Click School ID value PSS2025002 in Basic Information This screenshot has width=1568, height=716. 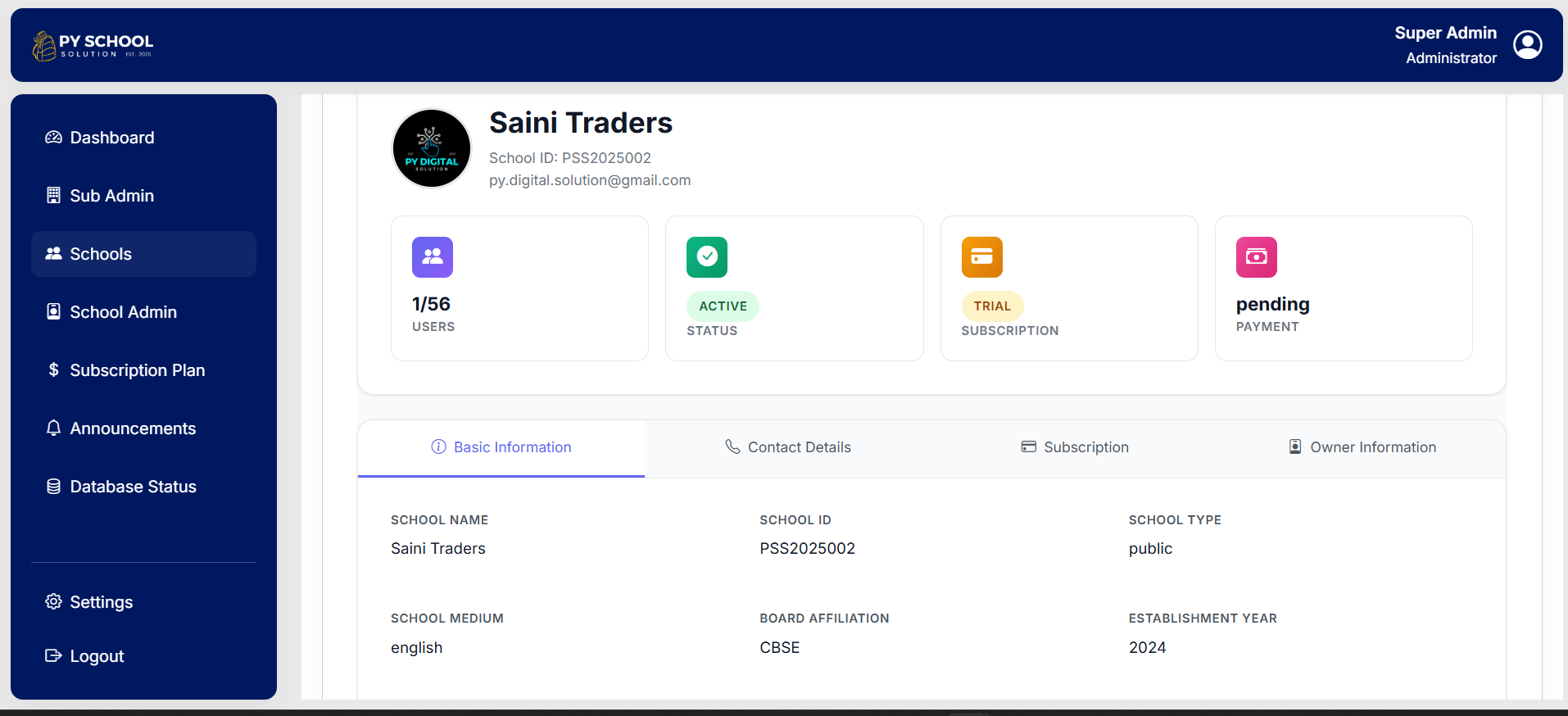(x=807, y=549)
